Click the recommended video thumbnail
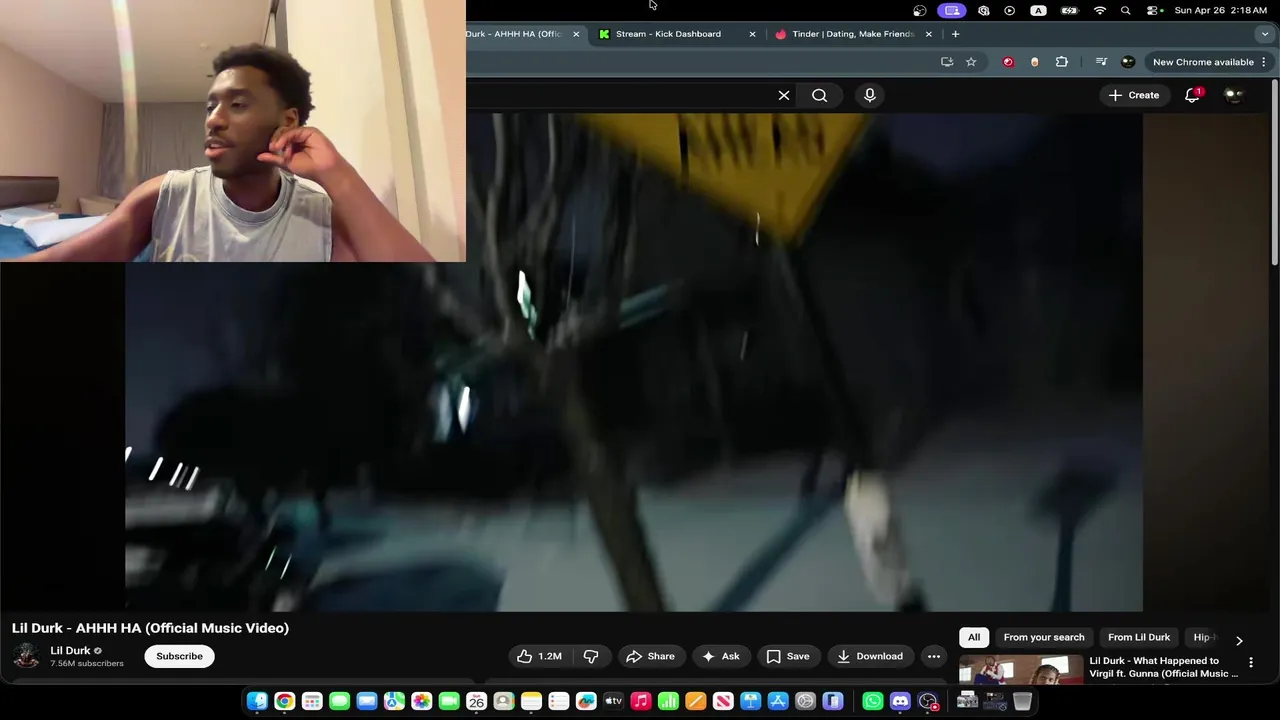1280x720 pixels. pyautogui.click(x=1021, y=669)
